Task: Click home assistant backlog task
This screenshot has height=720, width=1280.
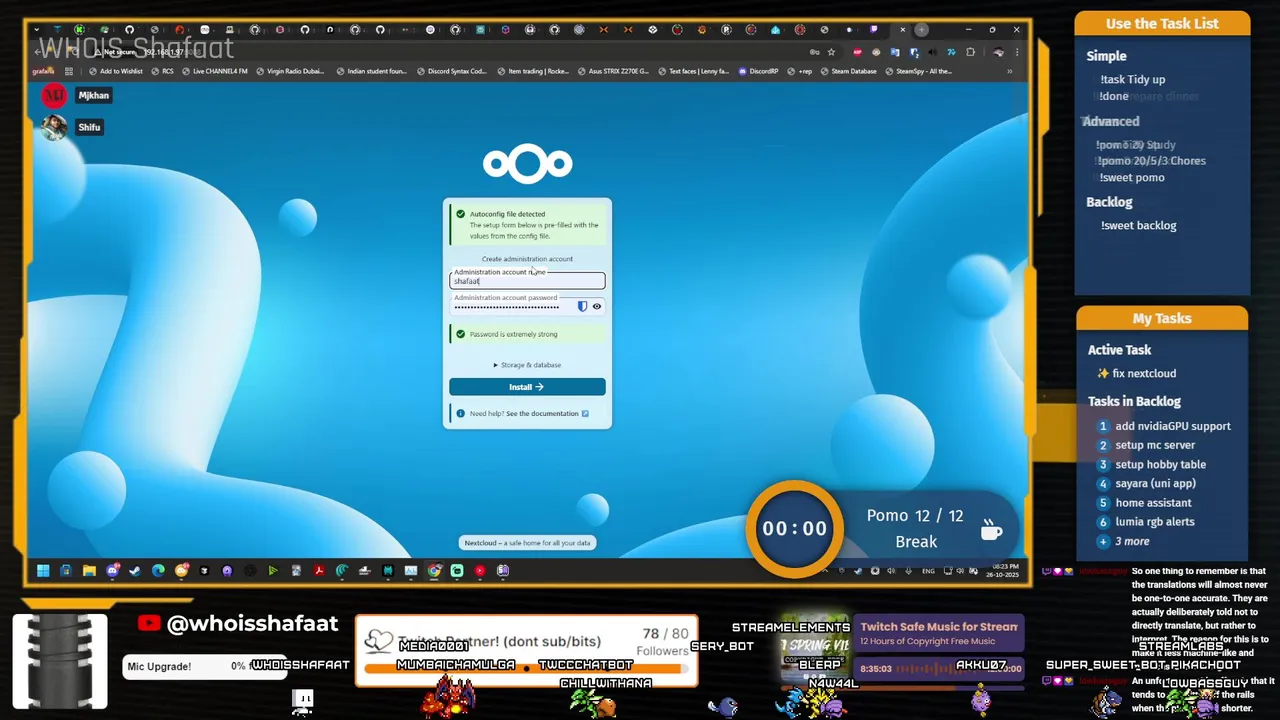Action: pos(1153,503)
